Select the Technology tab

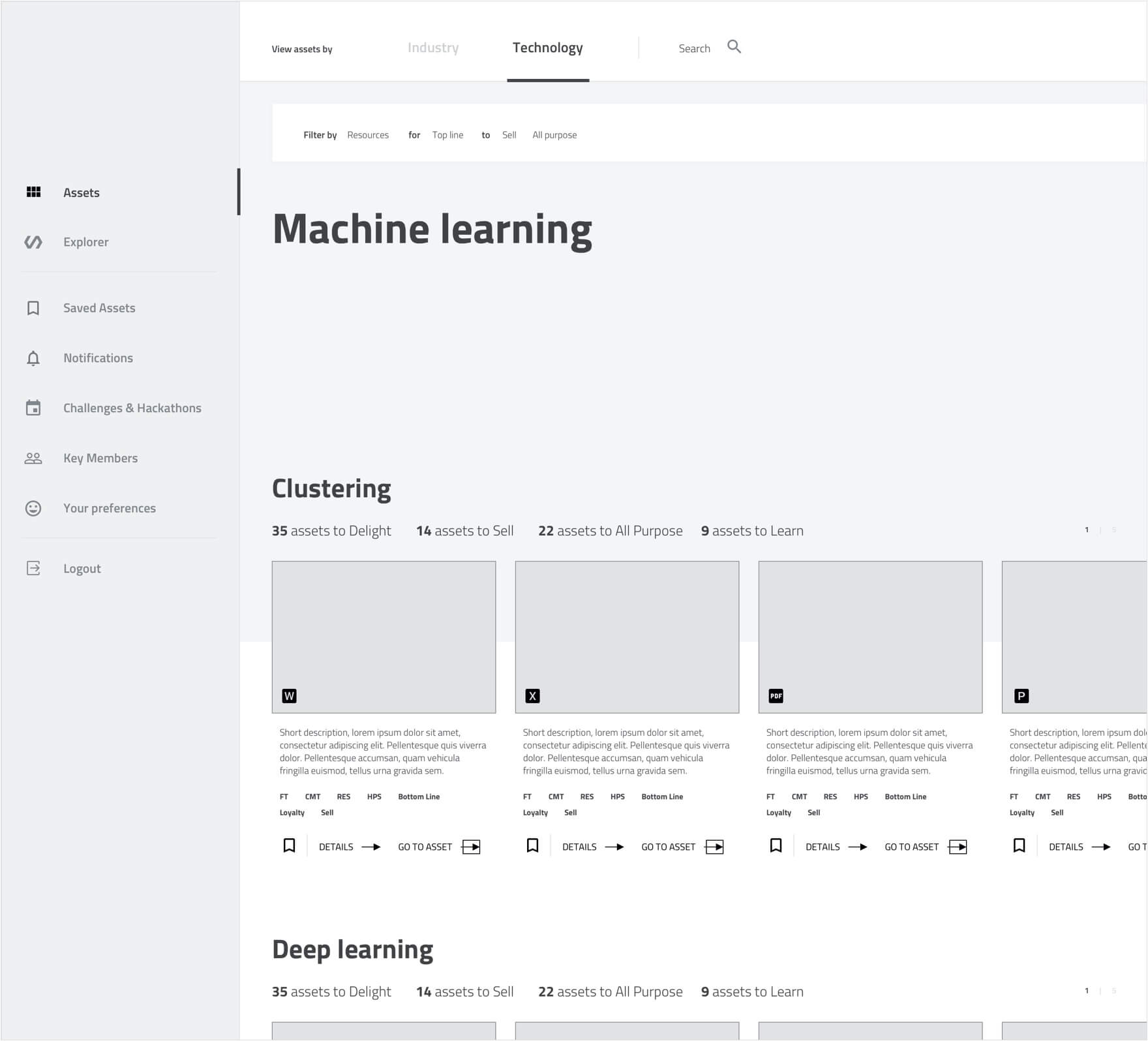point(548,47)
